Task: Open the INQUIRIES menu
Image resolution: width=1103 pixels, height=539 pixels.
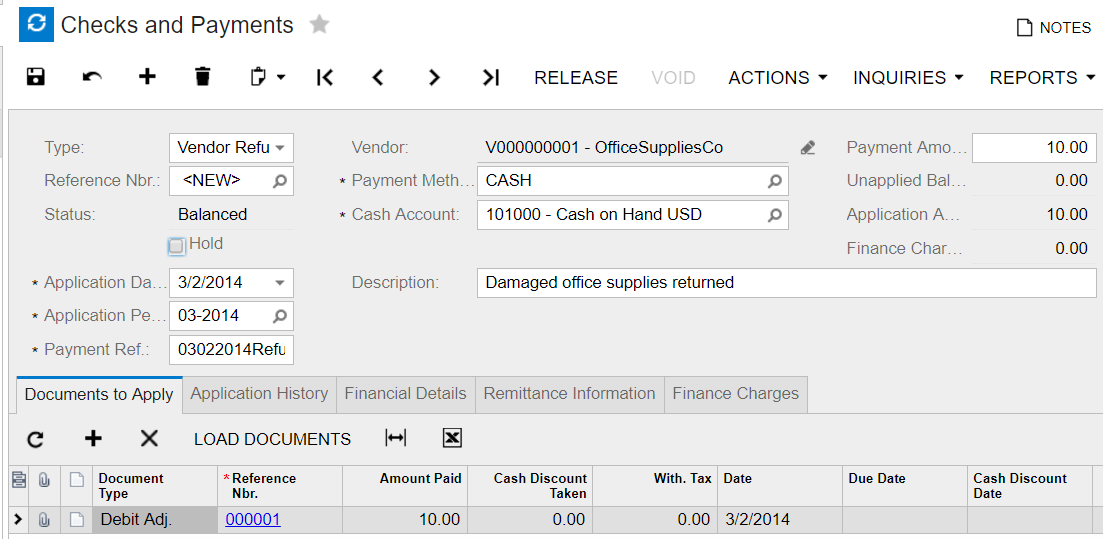Action: tap(908, 77)
